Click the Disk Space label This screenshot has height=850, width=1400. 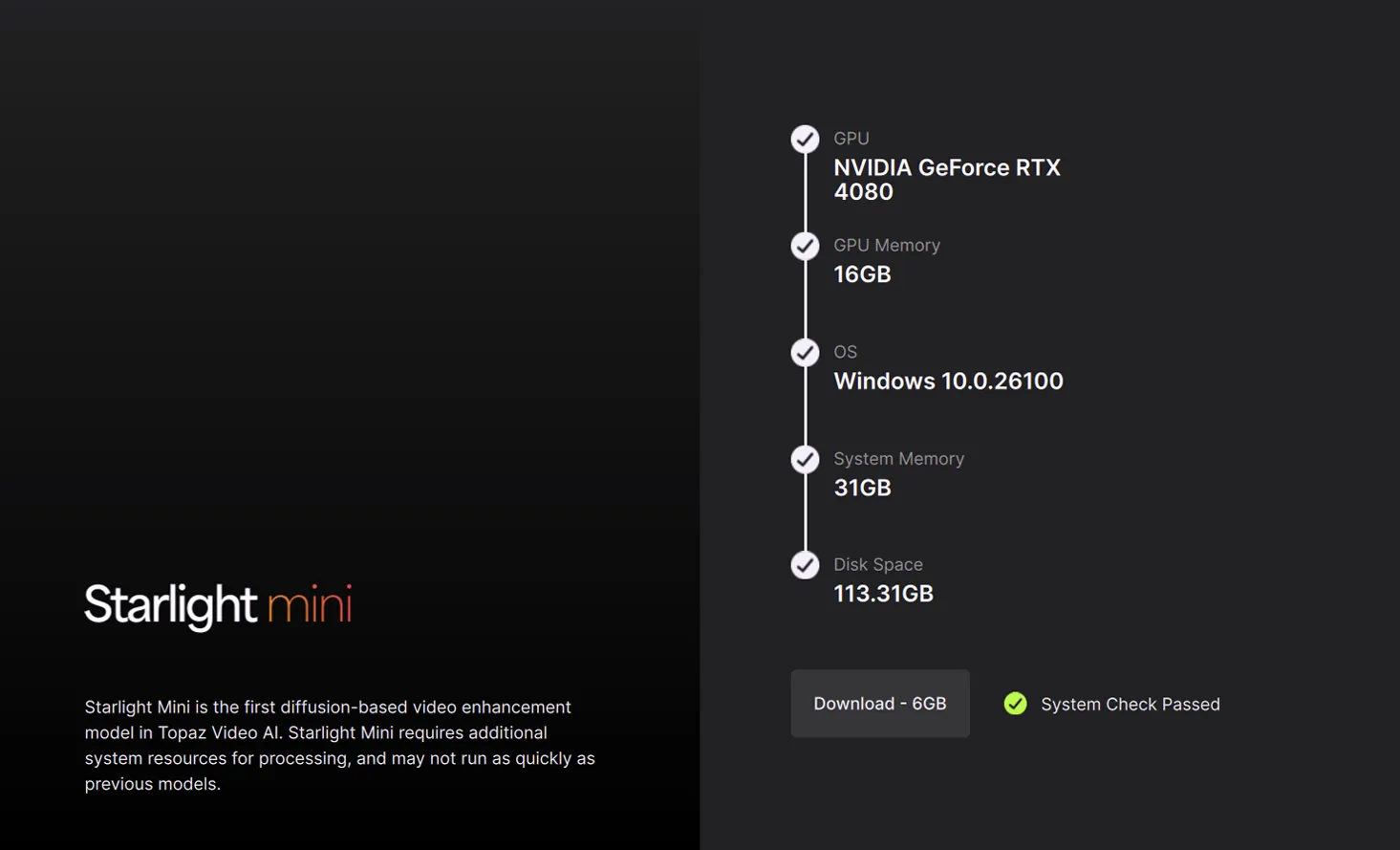[878, 565]
